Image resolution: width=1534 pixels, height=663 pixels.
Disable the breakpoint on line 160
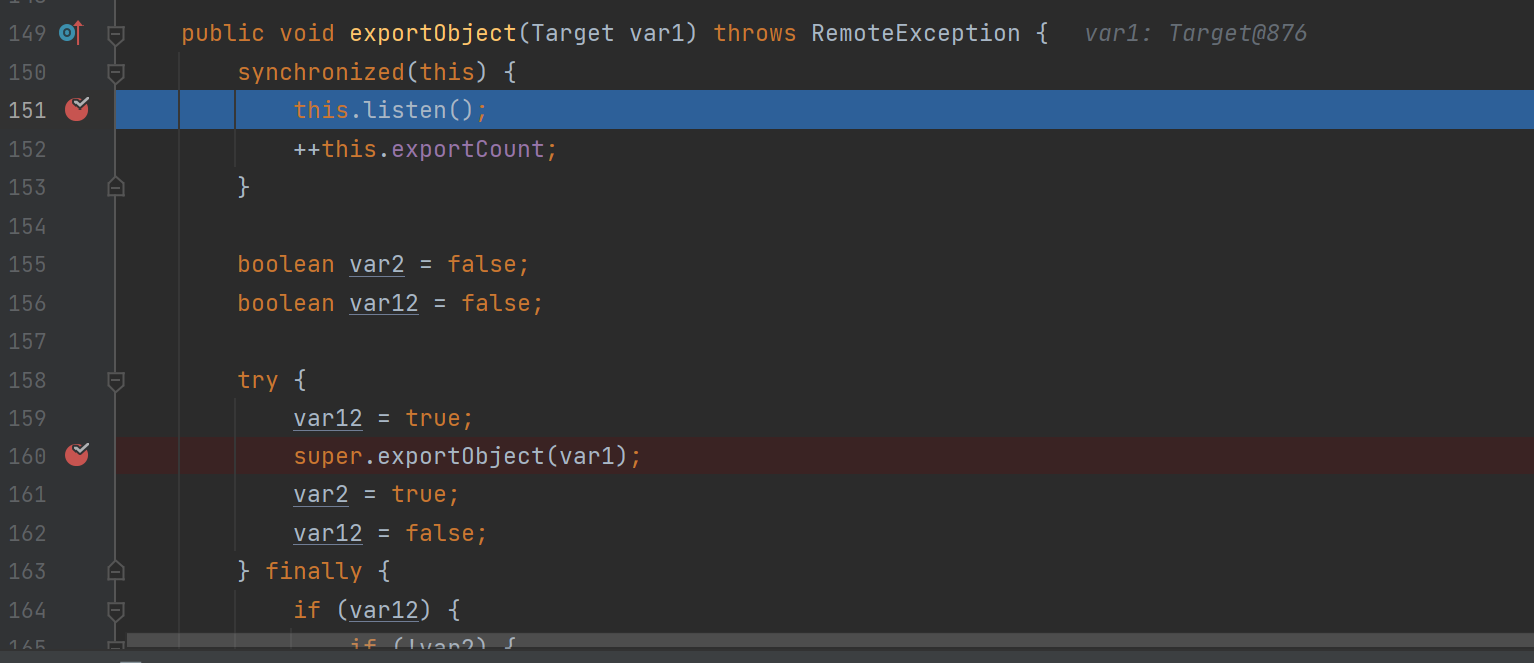(77, 455)
